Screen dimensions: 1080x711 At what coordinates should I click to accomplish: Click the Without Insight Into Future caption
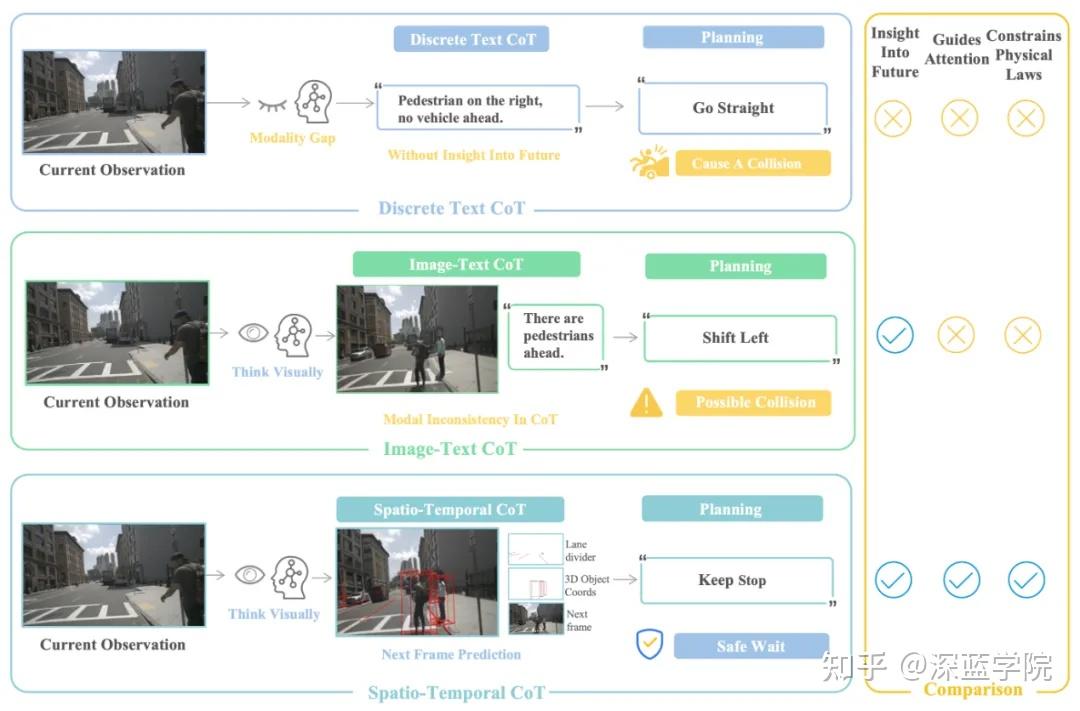coord(474,155)
